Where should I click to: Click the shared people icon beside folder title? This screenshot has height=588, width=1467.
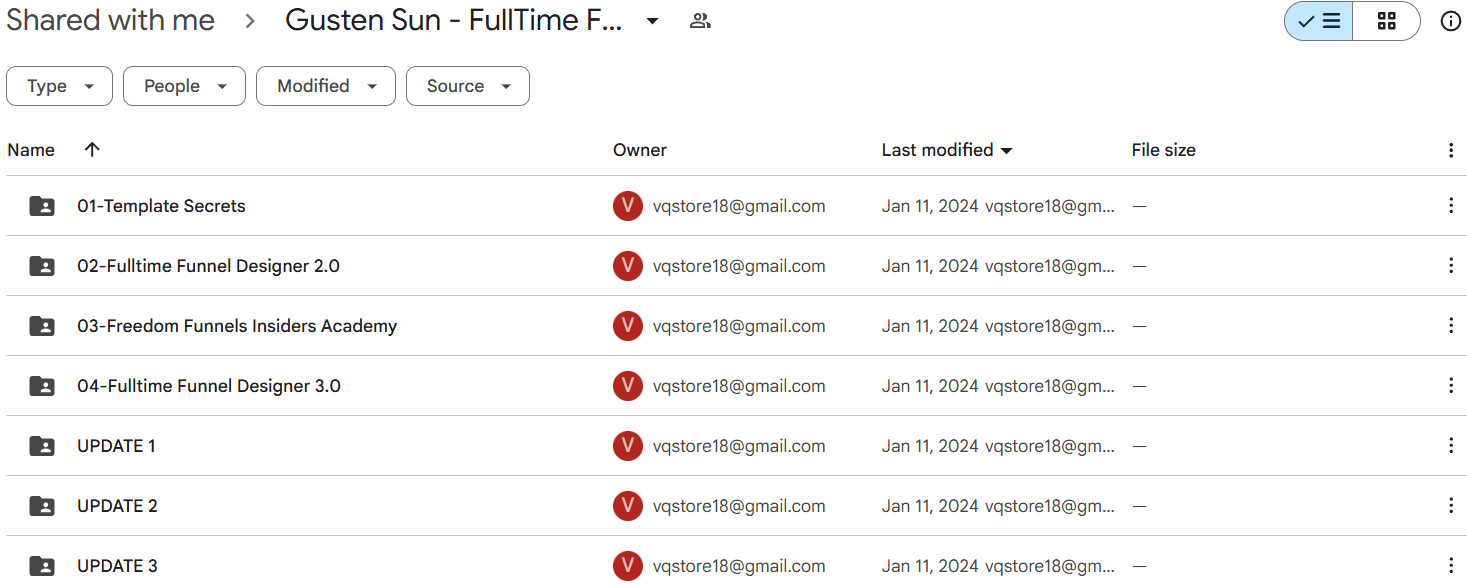click(700, 21)
